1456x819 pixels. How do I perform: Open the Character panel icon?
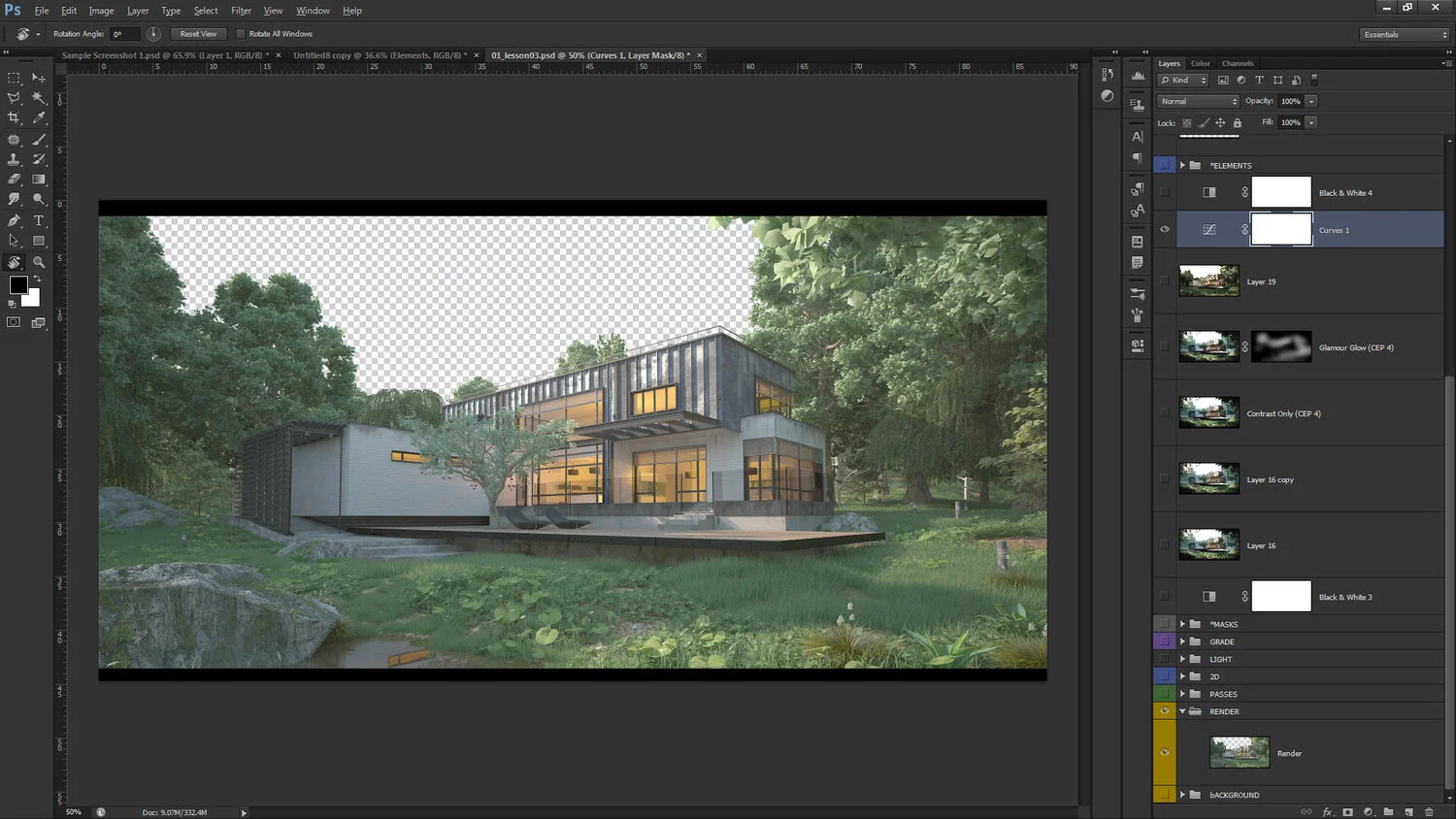pos(1137,136)
